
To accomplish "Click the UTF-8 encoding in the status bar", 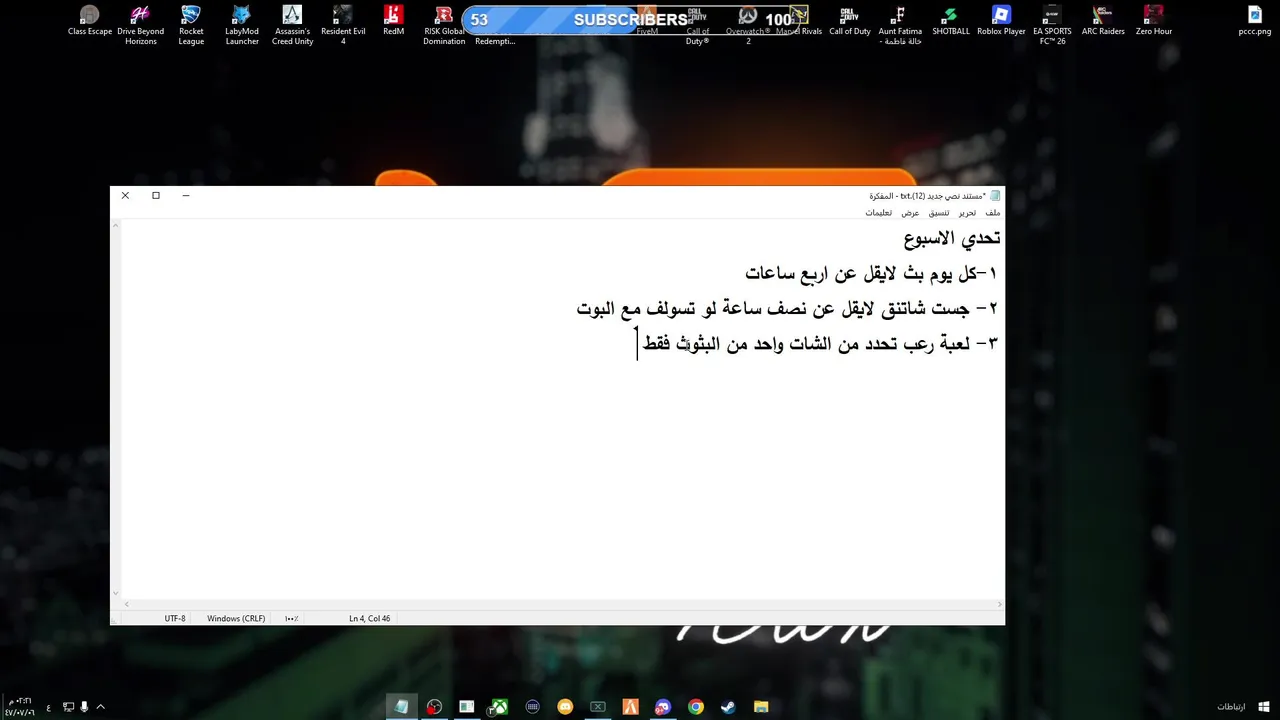I will (175, 619).
